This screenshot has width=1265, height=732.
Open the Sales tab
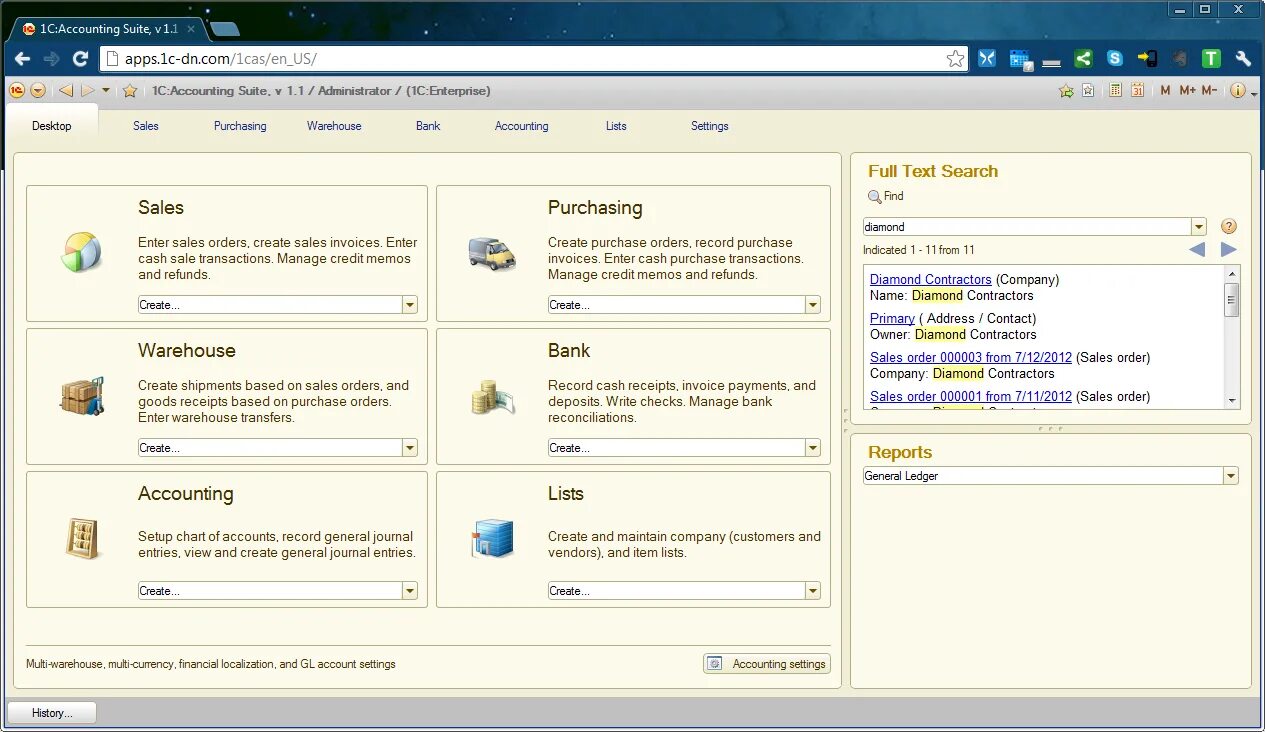(146, 126)
